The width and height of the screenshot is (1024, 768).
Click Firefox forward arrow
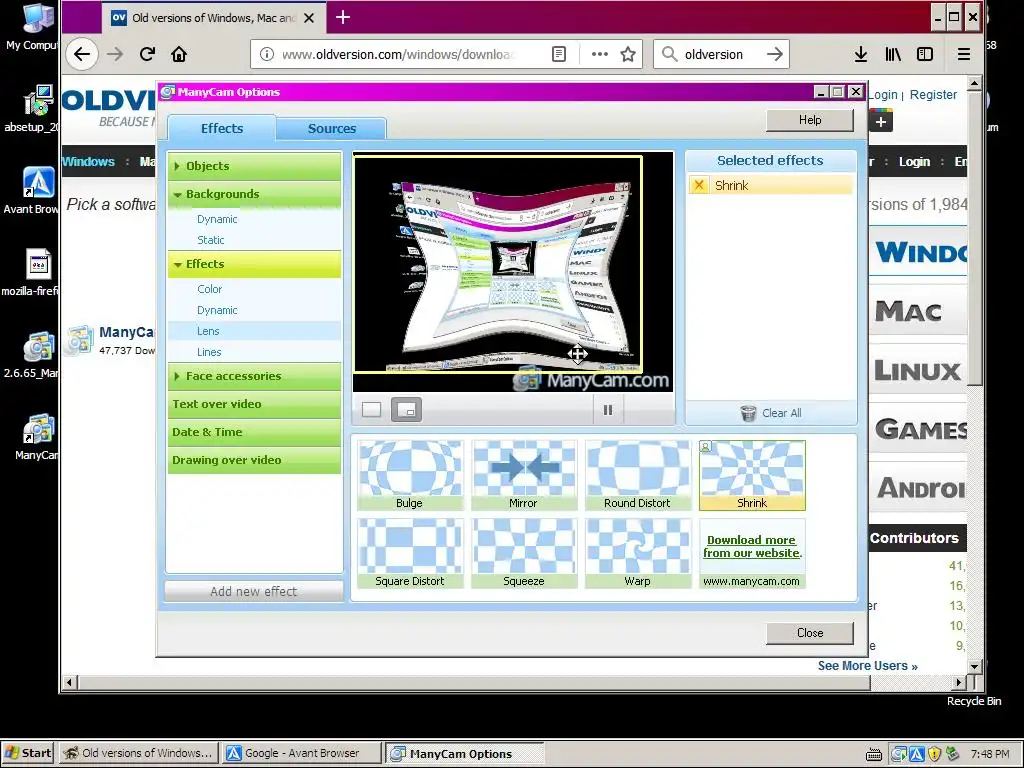click(x=115, y=54)
